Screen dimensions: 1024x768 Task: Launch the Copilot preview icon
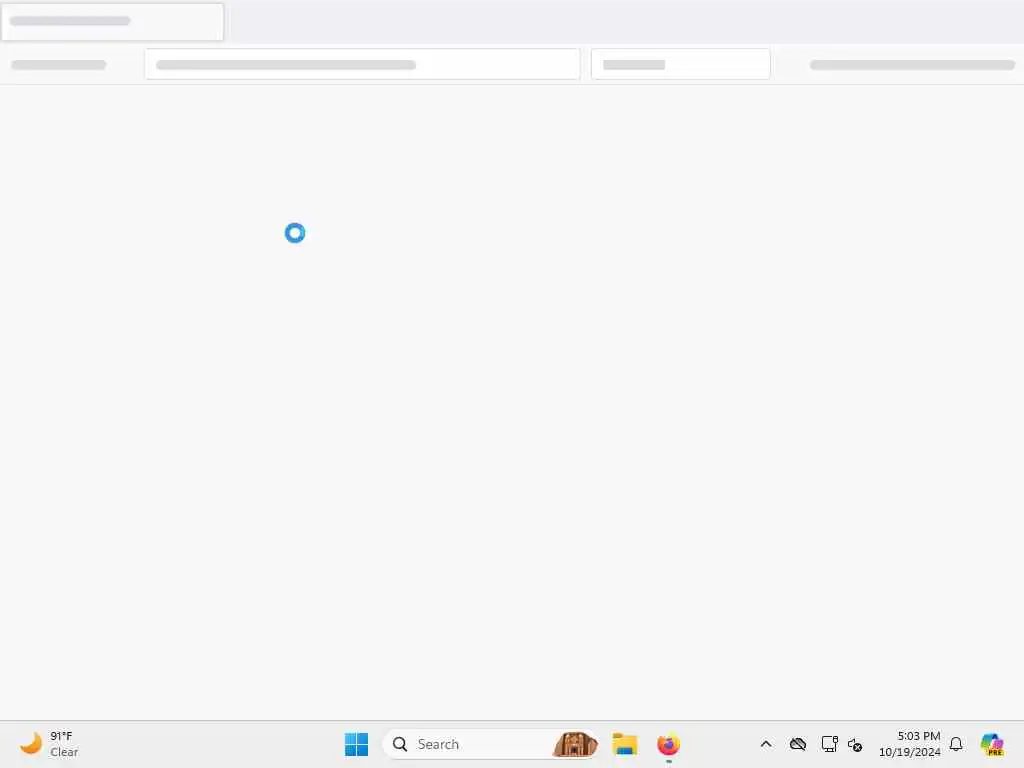click(x=992, y=744)
